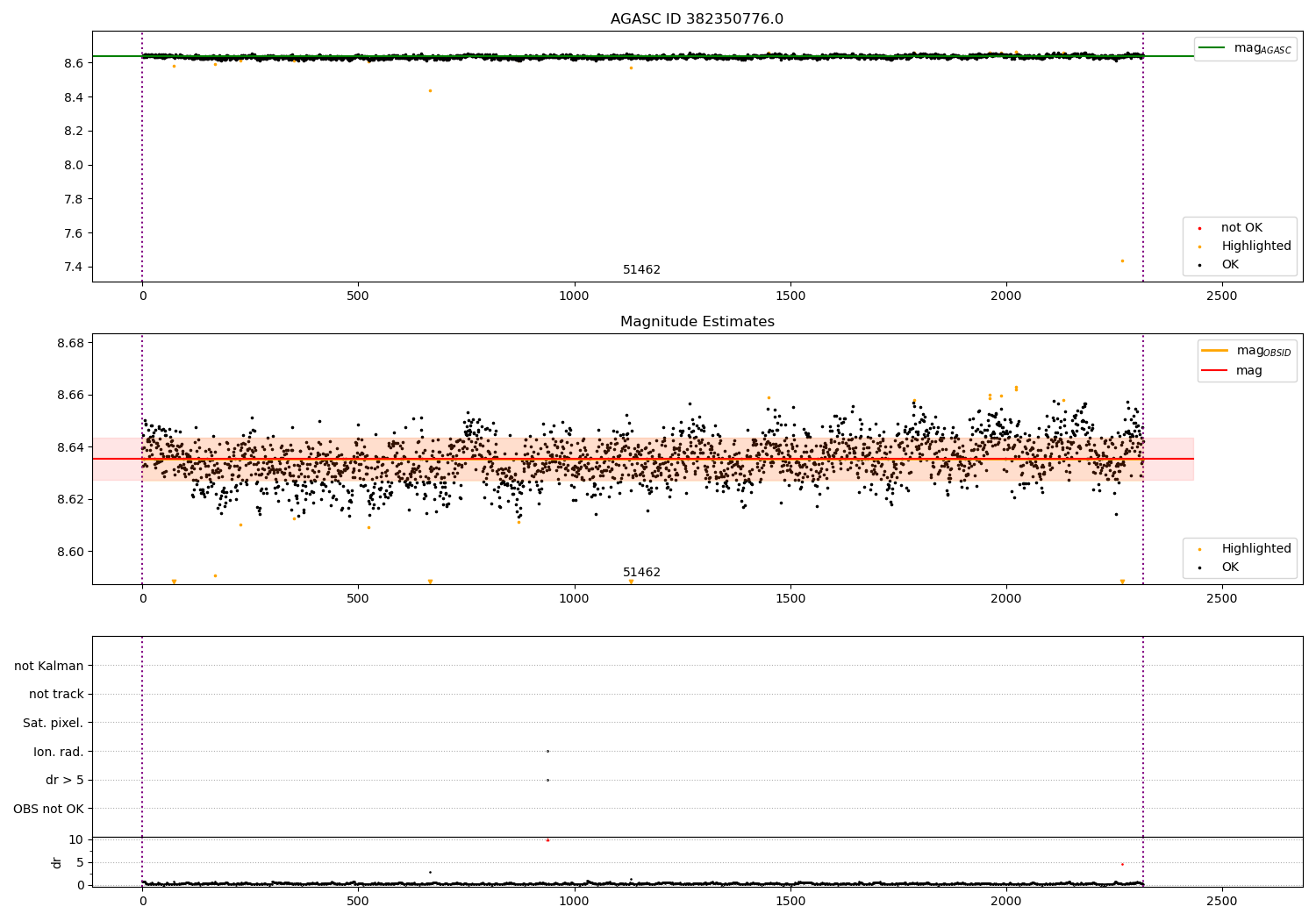Screen dimensions: 1316x921
Task: Click the 8.62 y-tick label of the middle plot
Action: pos(68,500)
